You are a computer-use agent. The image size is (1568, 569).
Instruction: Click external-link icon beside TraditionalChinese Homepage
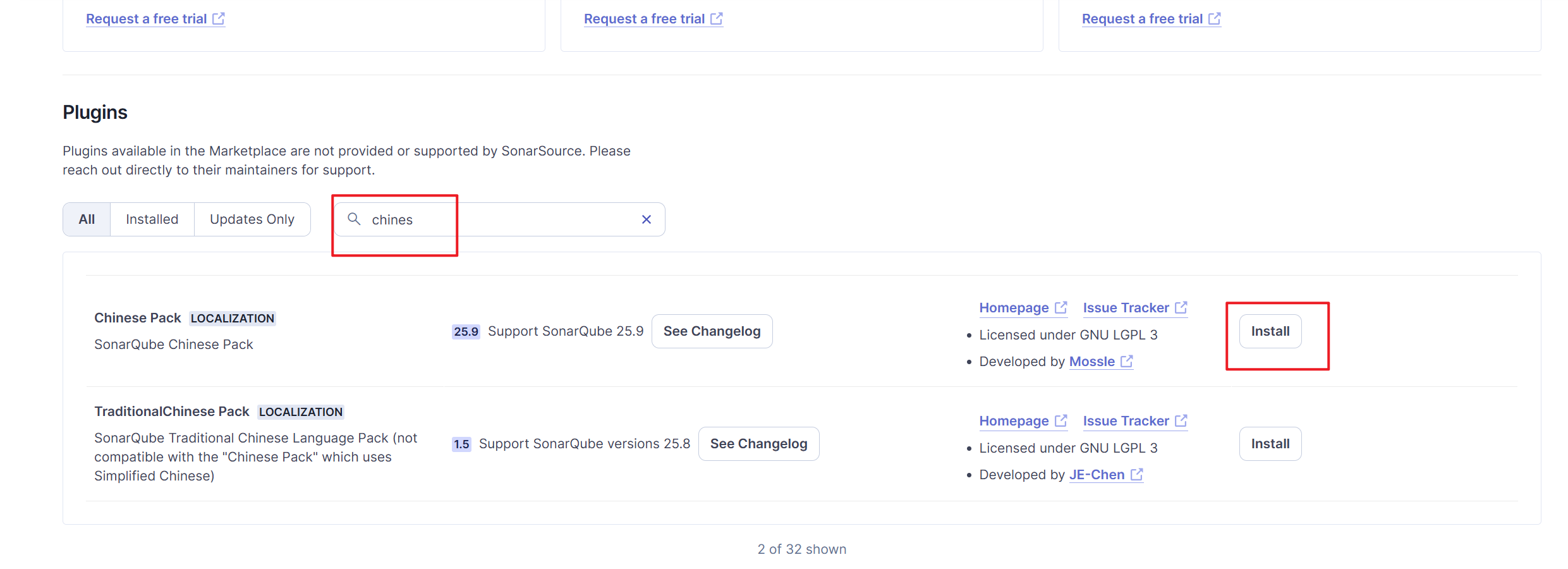pos(1061,420)
